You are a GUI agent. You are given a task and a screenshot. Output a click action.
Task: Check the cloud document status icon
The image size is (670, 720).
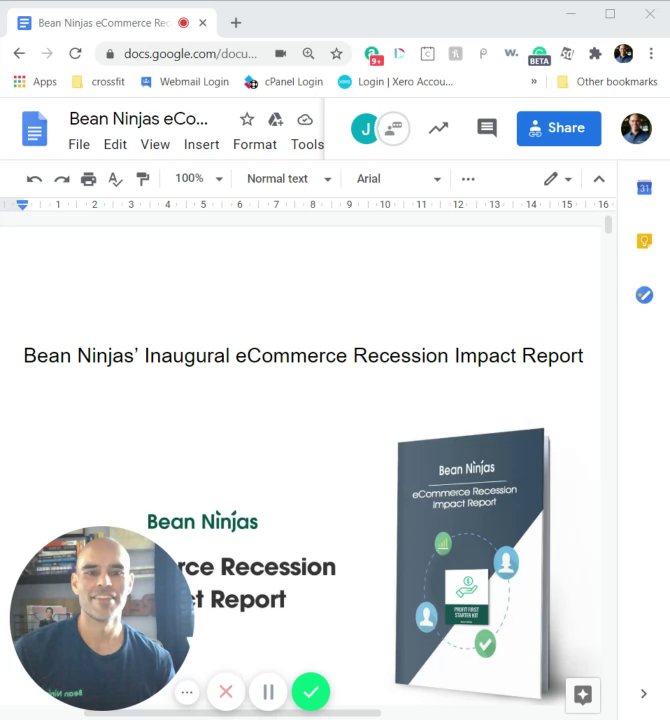(305, 120)
